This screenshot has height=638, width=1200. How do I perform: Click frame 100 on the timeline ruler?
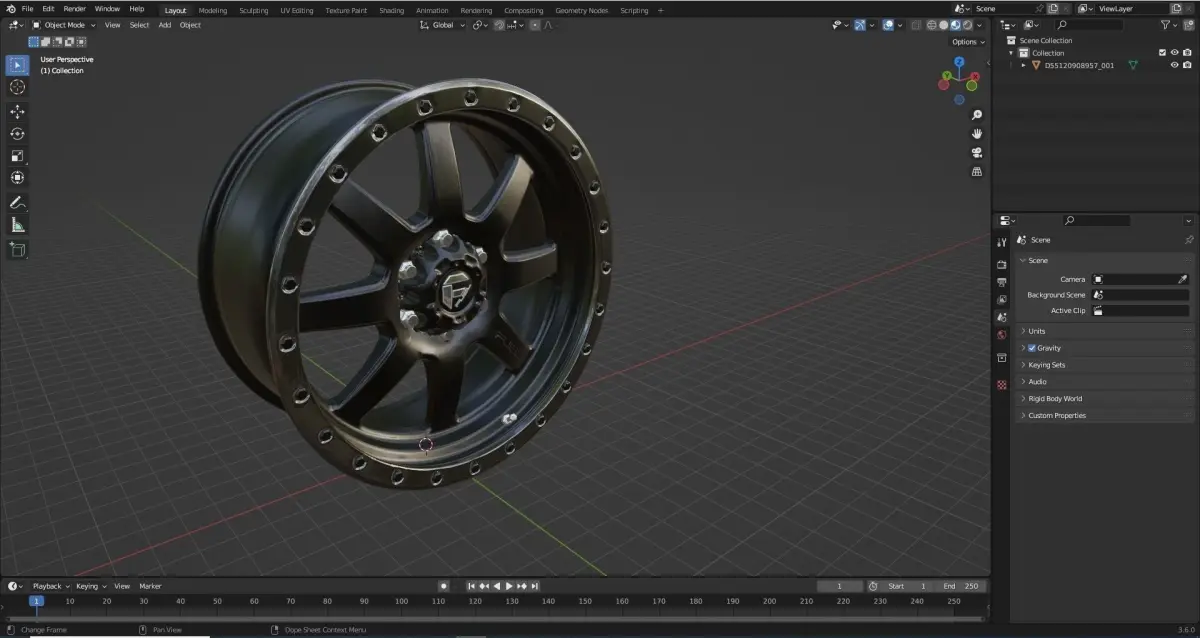(x=401, y=601)
